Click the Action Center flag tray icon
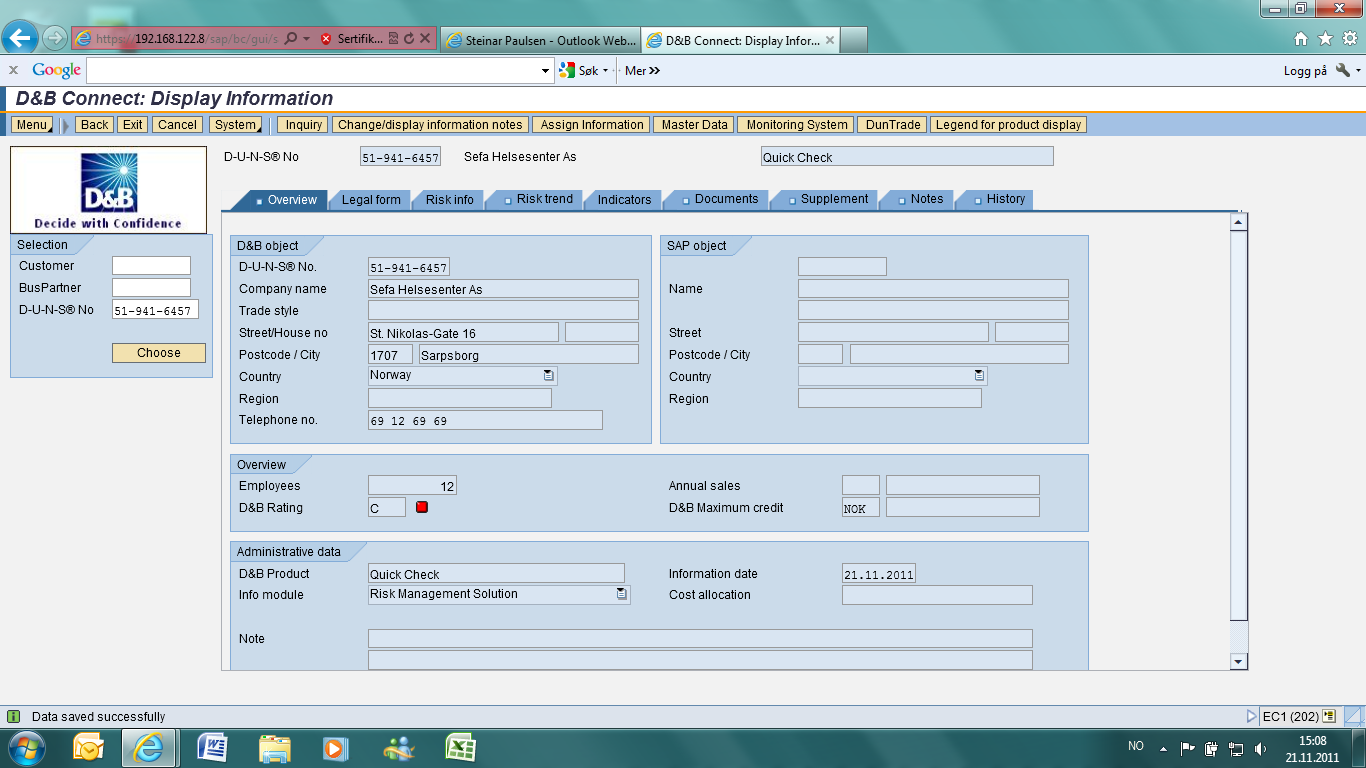 (x=1188, y=748)
